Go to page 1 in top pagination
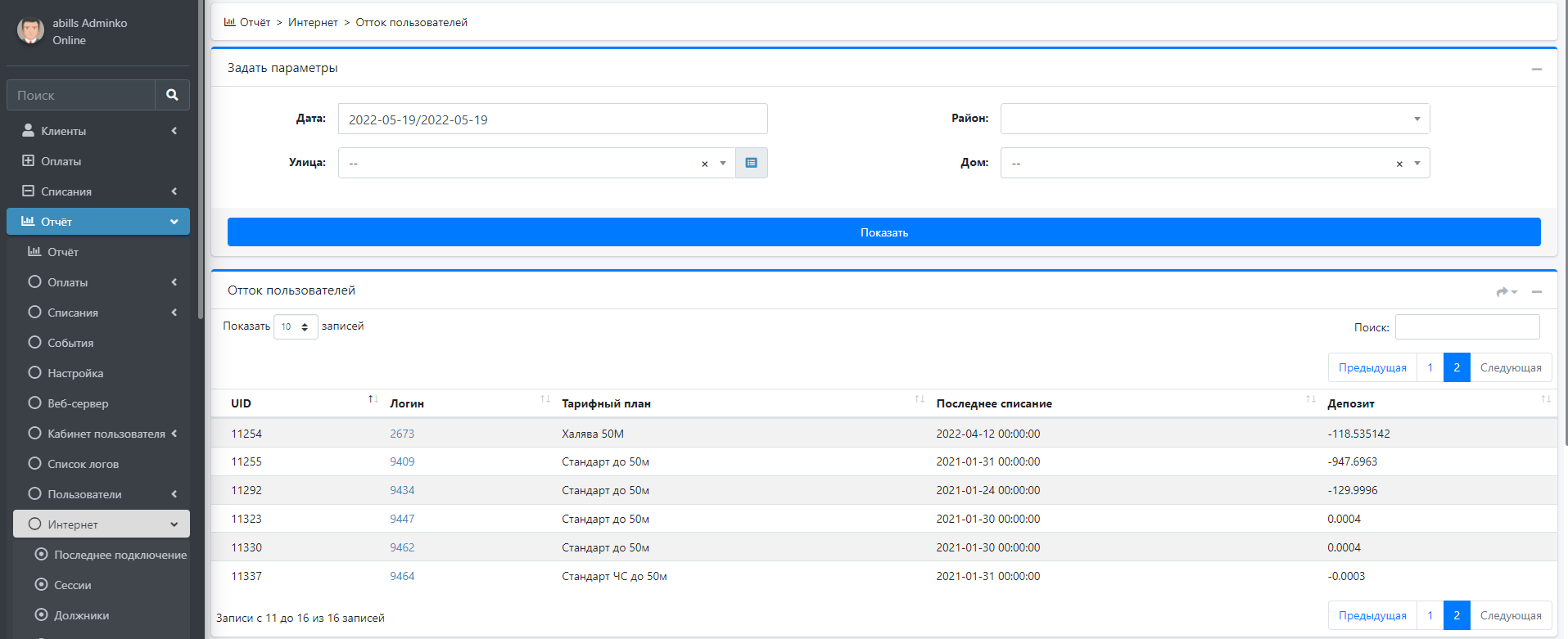This screenshot has width=1568, height=639. [x=1430, y=367]
